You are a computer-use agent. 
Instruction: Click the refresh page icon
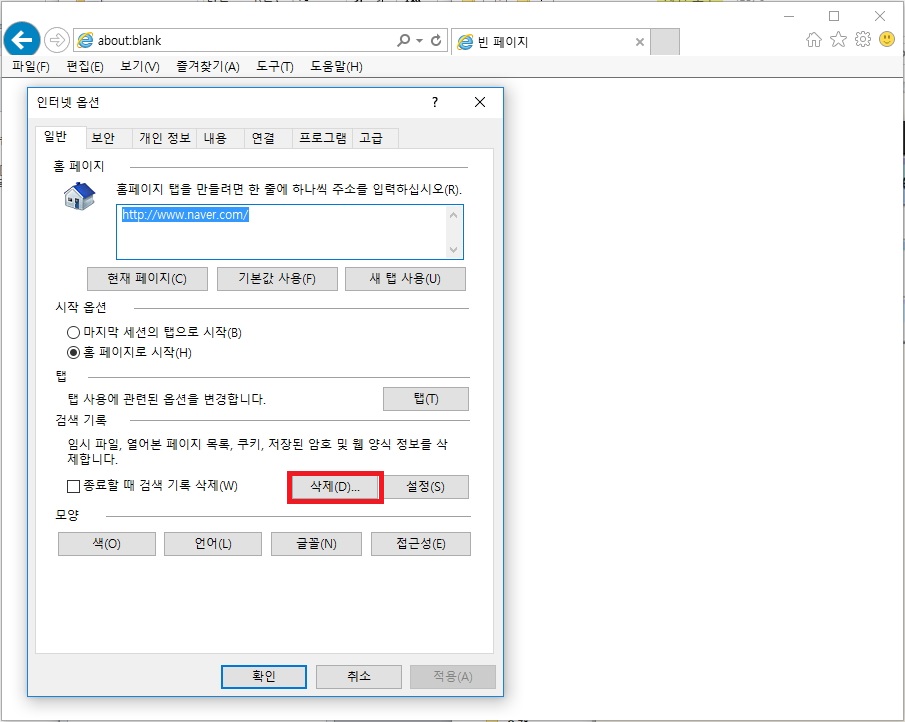435,41
